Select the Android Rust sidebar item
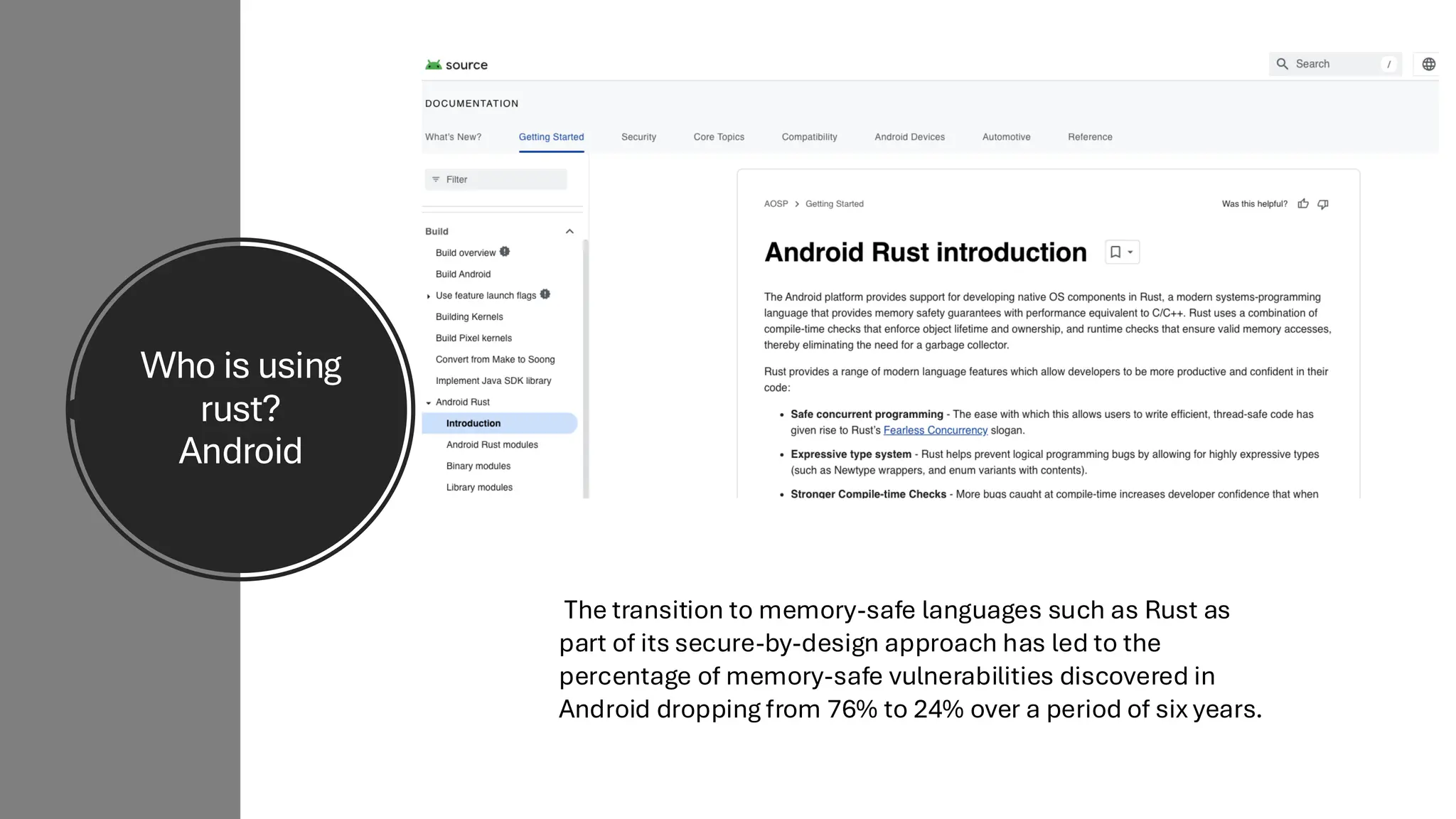This screenshot has height=819, width=1456. (x=462, y=402)
